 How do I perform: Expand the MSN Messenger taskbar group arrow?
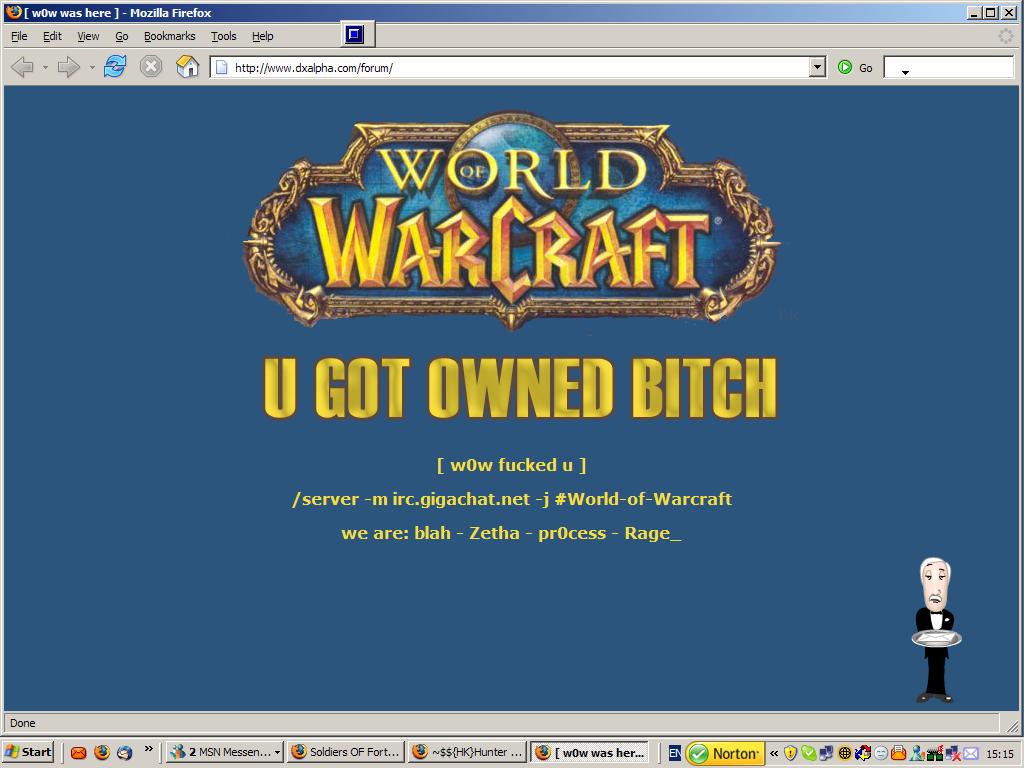[x=277, y=752]
